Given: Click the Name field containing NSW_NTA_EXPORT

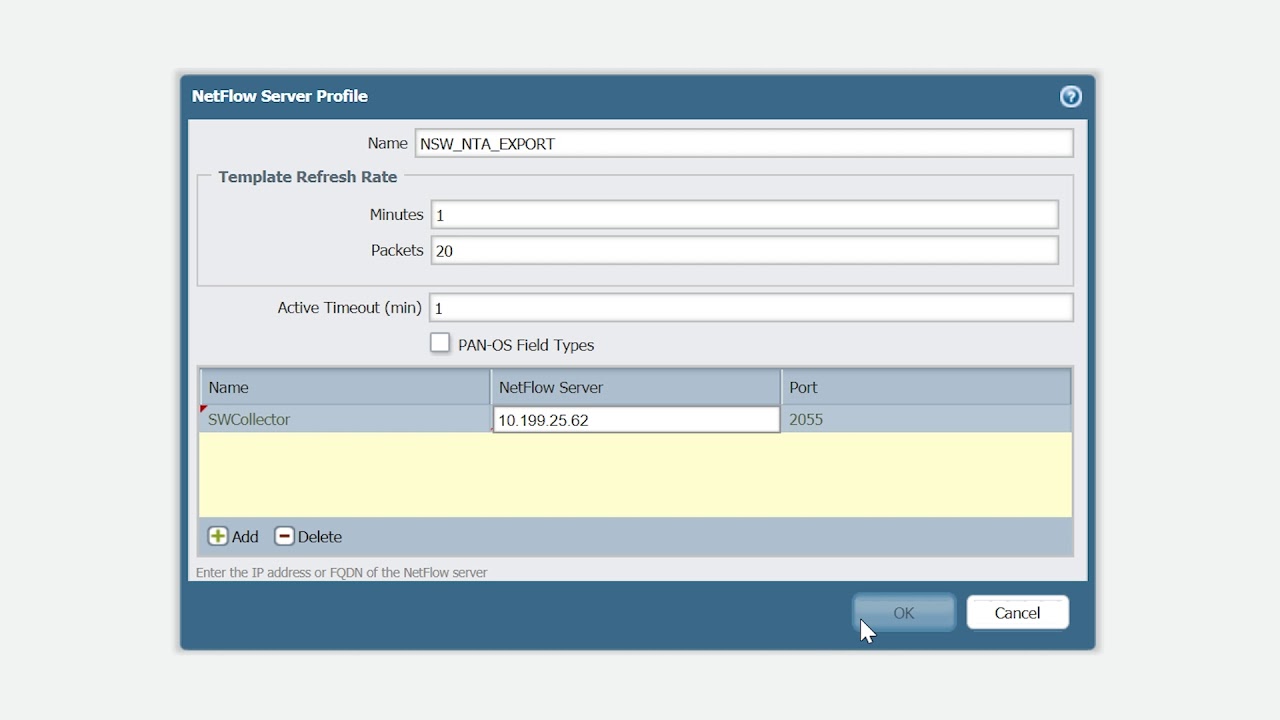Looking at the screenshot, I should click(x=744, y=143).
